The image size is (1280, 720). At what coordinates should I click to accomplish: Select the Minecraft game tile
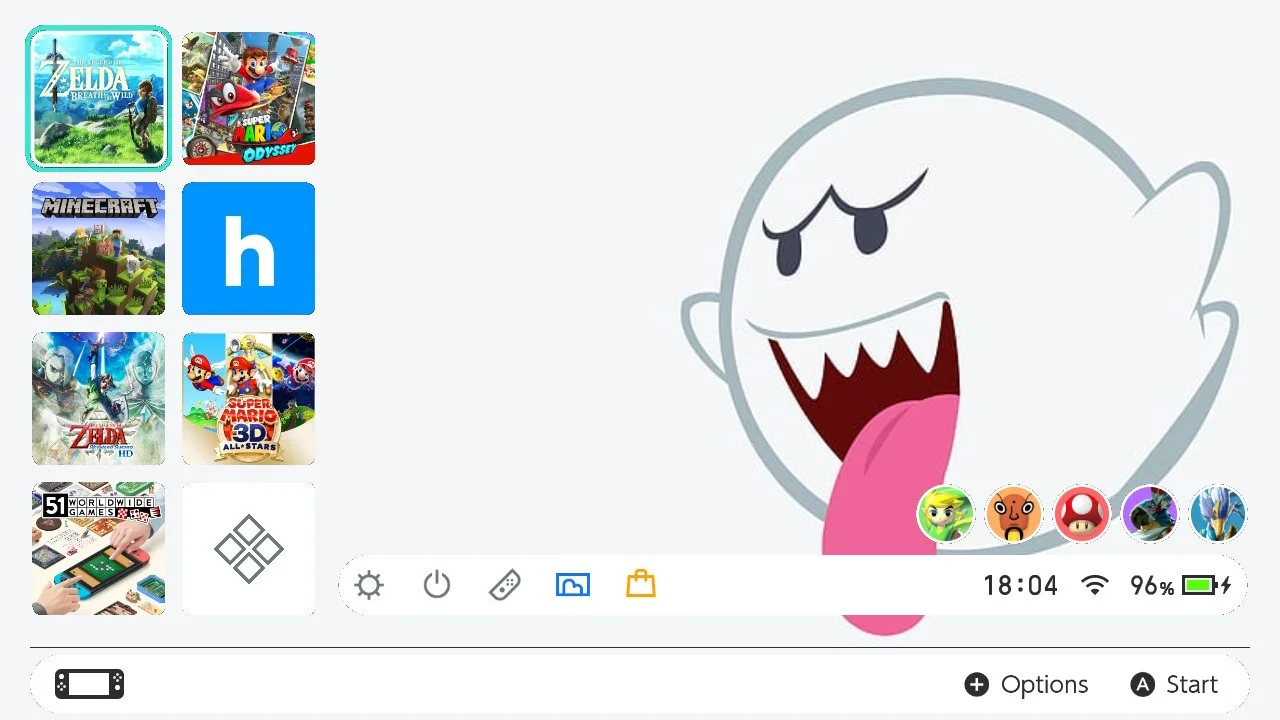(98, 248)
